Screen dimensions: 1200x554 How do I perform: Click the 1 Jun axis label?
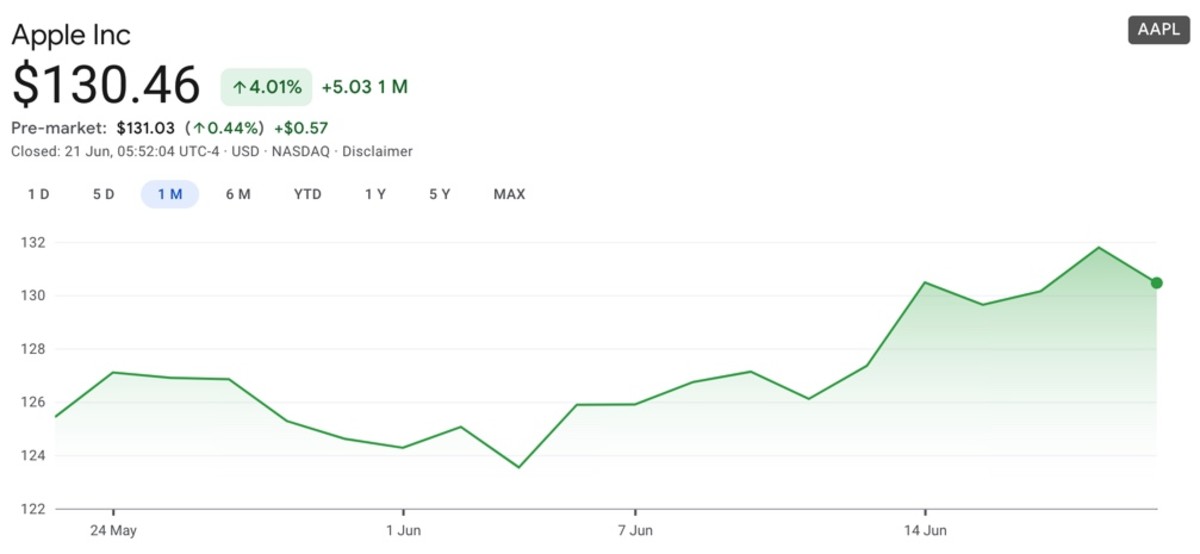click(403, 530)
